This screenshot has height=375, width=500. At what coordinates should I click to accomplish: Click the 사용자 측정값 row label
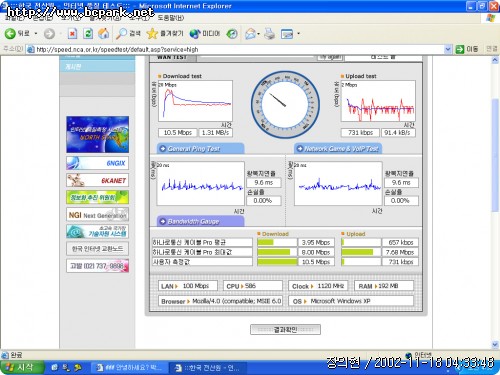click(x=202, y=262)
